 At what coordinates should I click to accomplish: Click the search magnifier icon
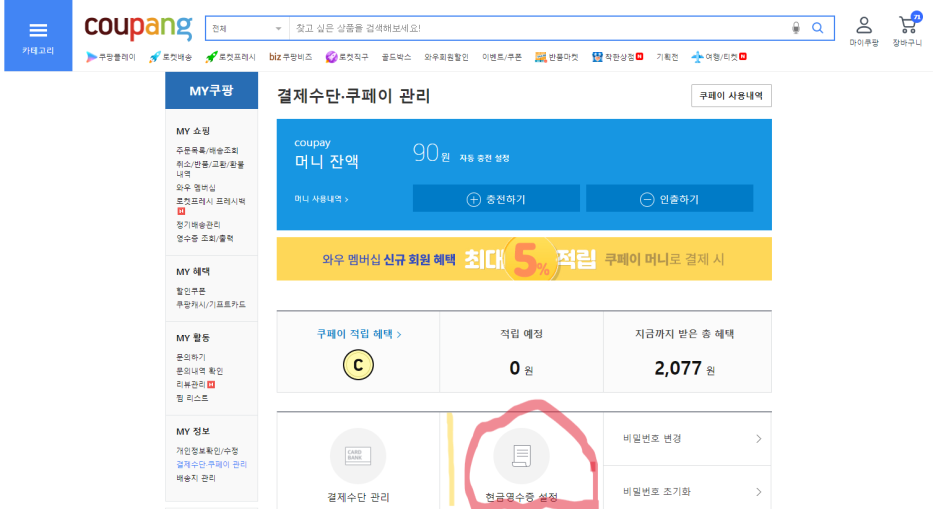pyautogui.click(x=818, y=28)
